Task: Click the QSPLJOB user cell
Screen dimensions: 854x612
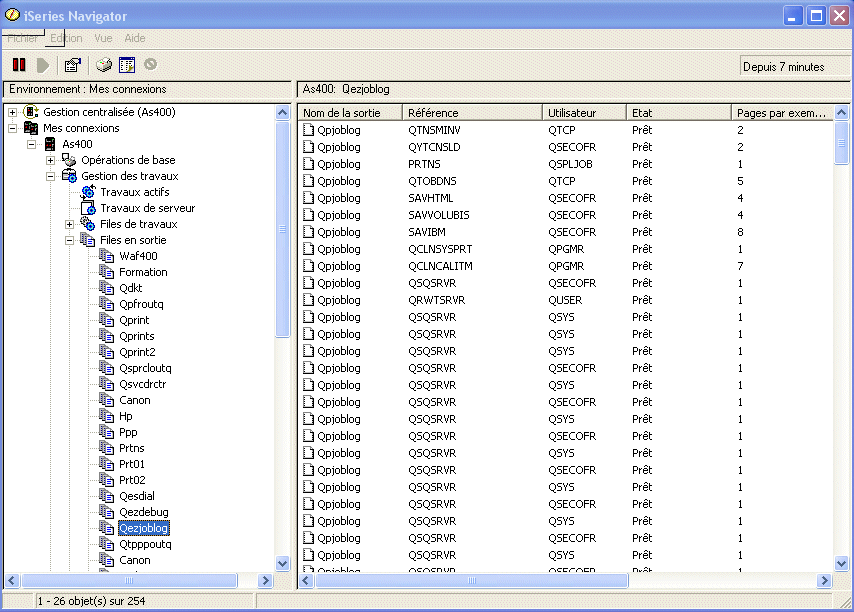Action: [x=570, y=164]
